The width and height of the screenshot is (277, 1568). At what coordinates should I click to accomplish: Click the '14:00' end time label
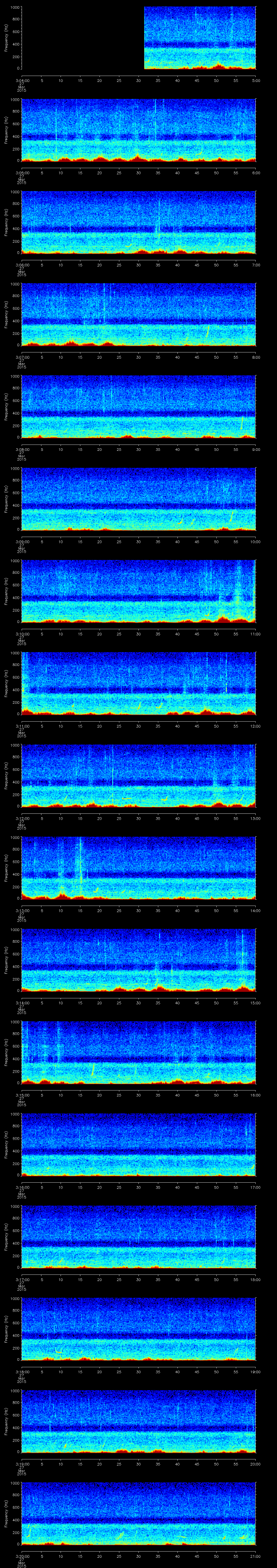point(256,910)
